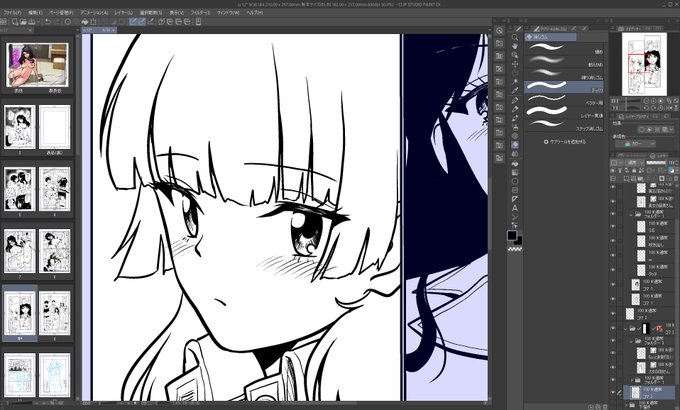Open the 通常 blending mode dropdown
Image resolution: width=680 pixels, height=410 pixels.
coord(635,163)
